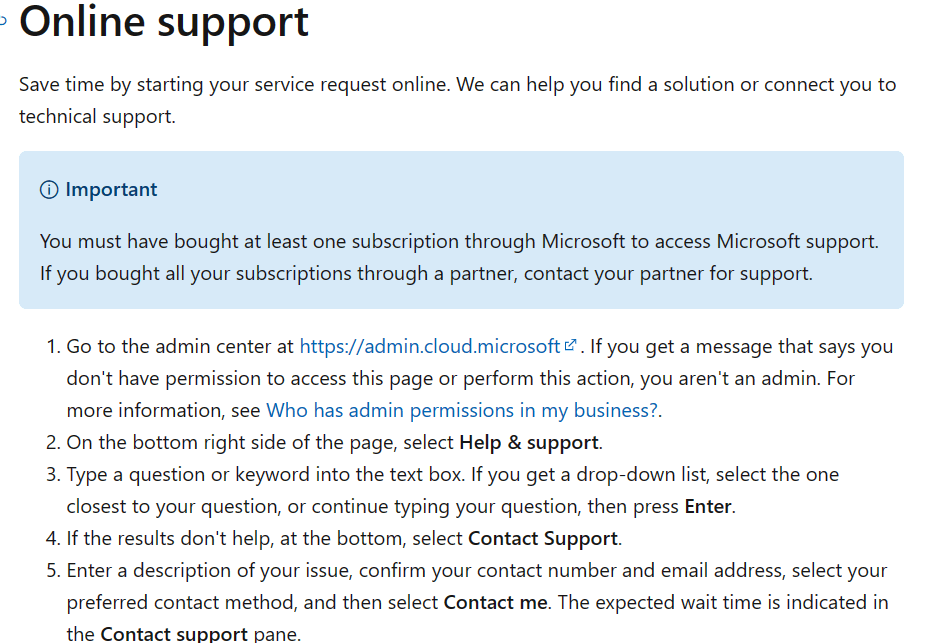The width and height of the screenshot is (930, 643).
Task: Click "Type a question or keyword" step text
Action: 250,474
